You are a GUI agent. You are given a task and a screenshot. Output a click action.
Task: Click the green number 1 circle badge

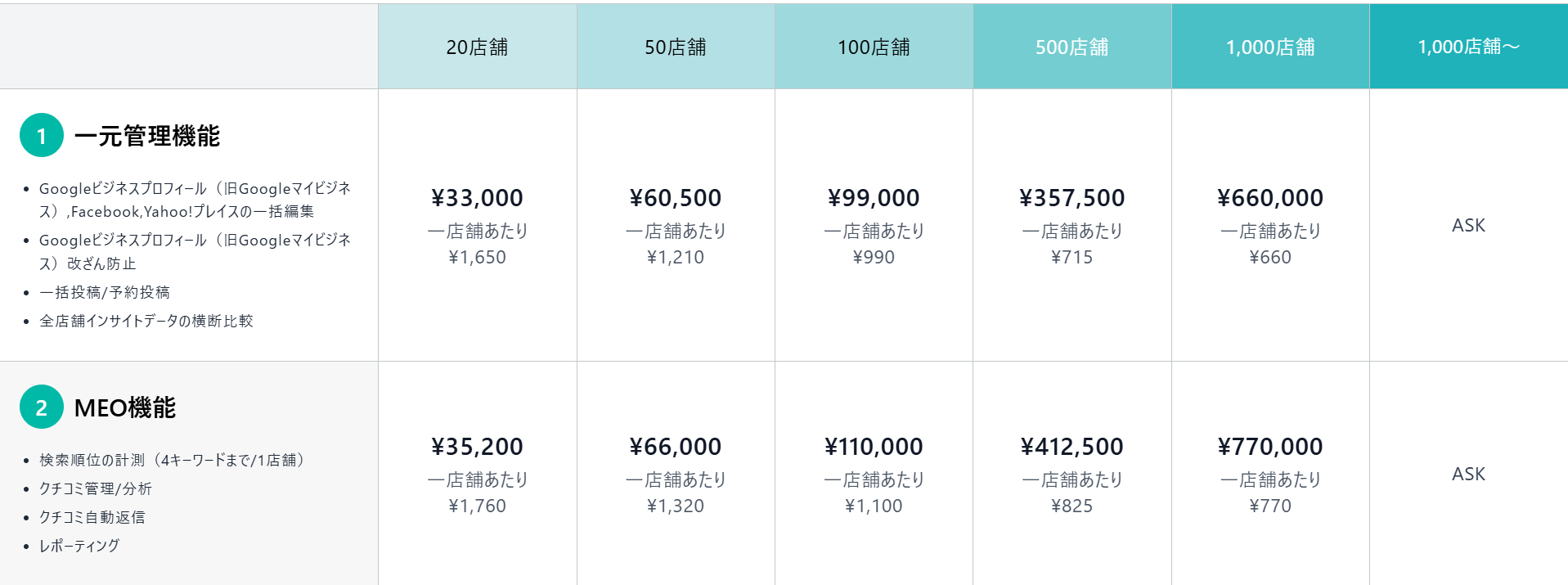[x=42, y=135]
